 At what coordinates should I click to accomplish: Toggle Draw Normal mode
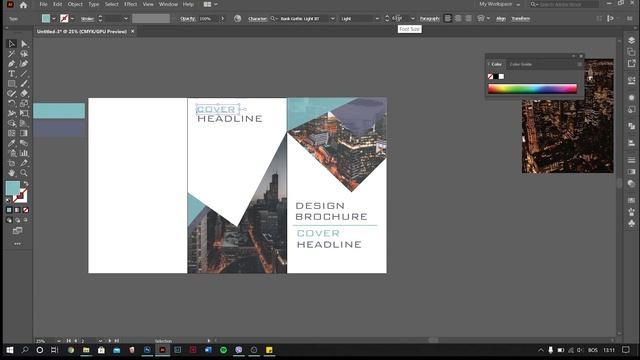(x=9, y=220)
